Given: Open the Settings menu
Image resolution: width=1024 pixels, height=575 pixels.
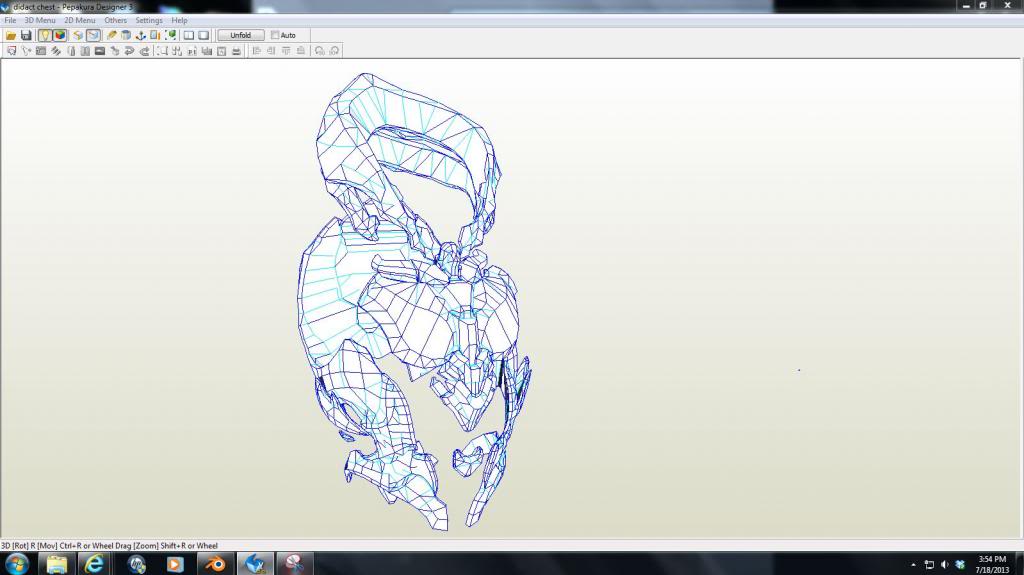Looking at the screenshot, I should (149, 20).
